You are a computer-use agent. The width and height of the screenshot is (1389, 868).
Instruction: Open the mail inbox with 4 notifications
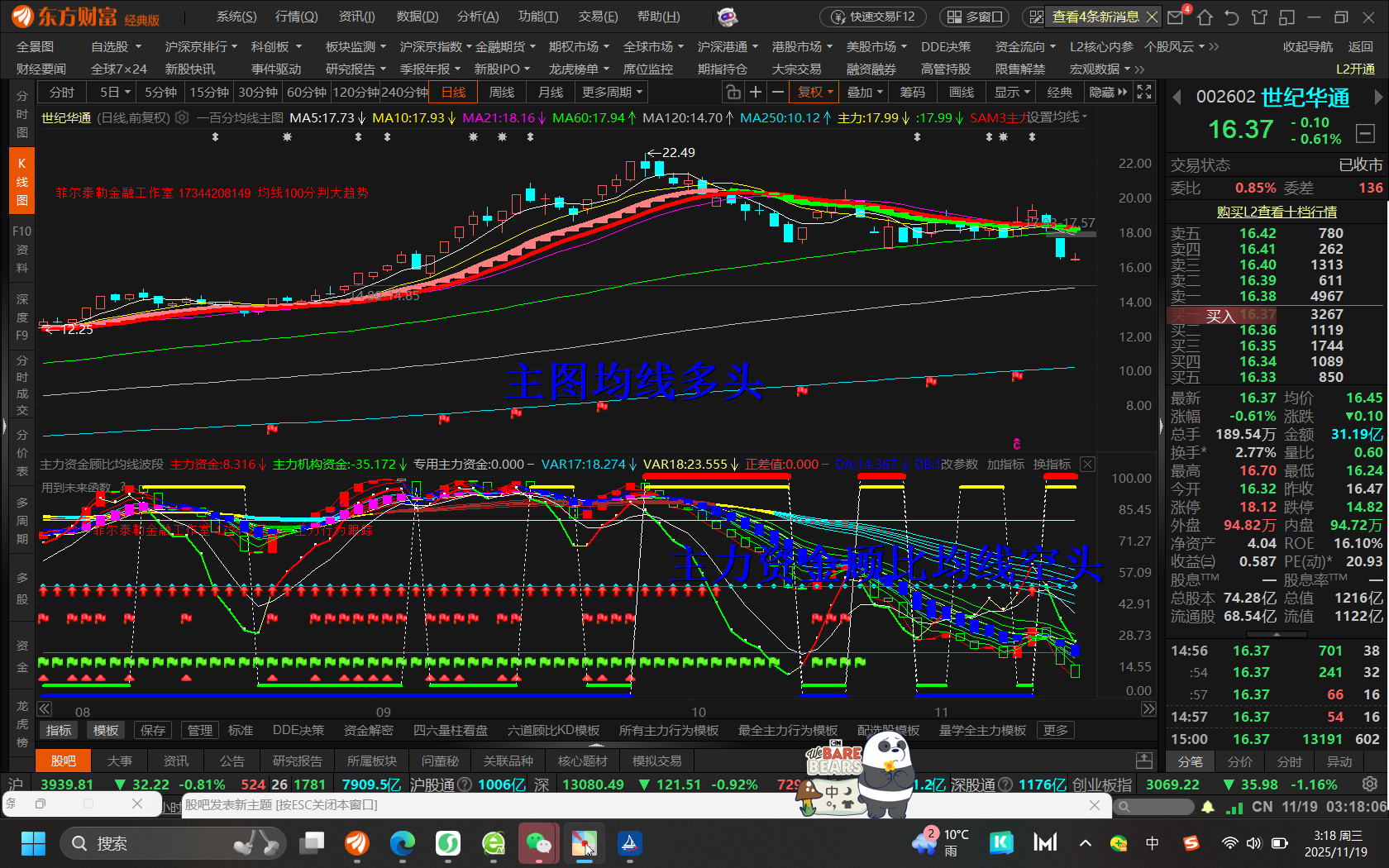pyautogui.click(x=1177, y=17)
